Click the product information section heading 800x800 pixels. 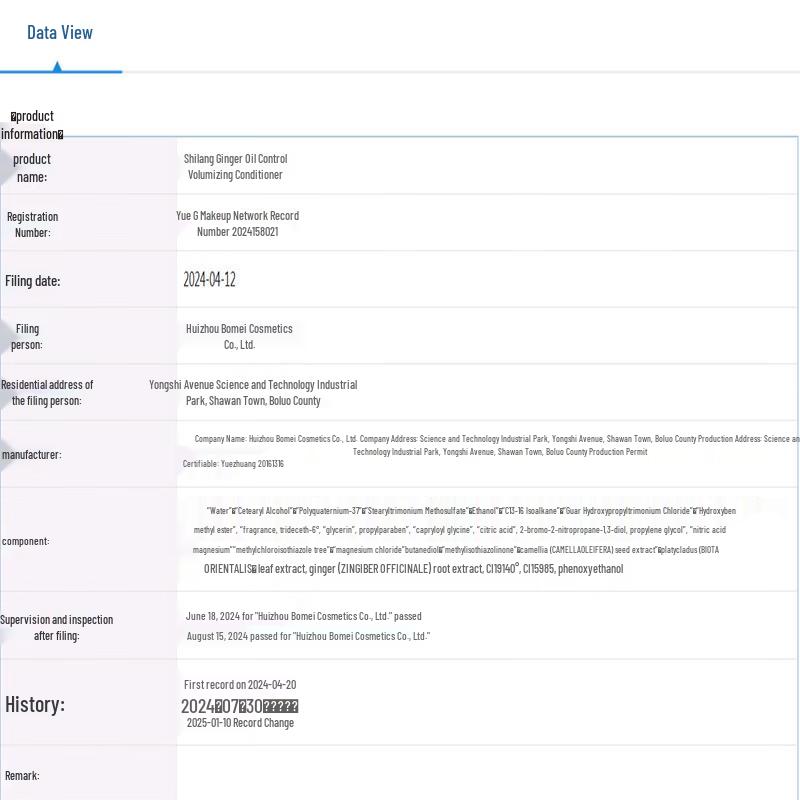pyautogui.click(x=32, y=125)
